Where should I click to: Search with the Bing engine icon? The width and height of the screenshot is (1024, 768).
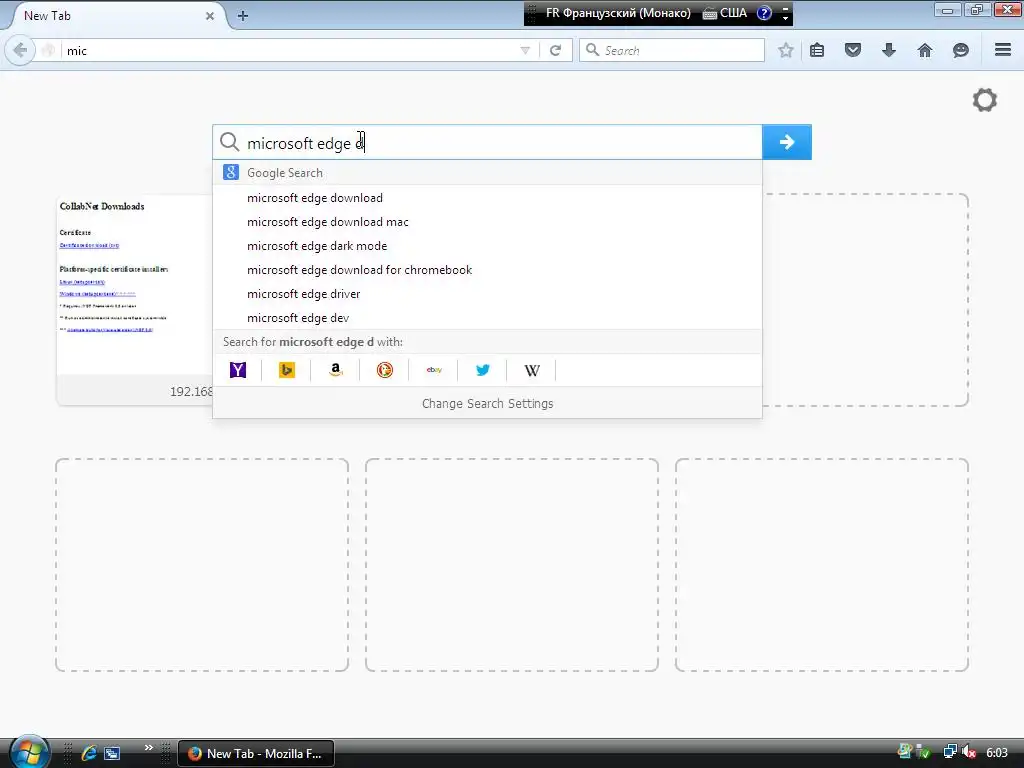click(286, 370)
